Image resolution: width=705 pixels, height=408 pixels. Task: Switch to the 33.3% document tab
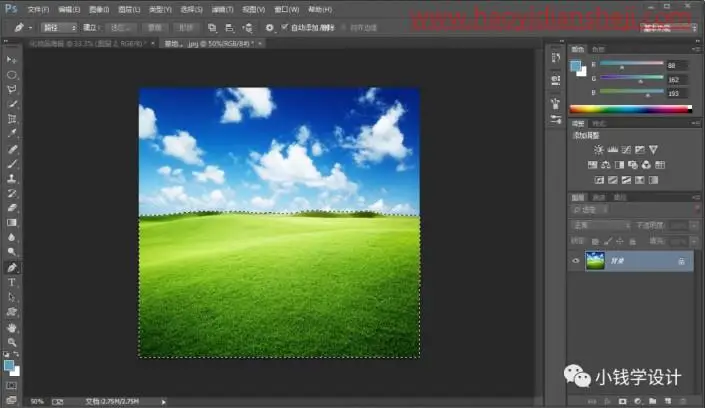(91, 44)
